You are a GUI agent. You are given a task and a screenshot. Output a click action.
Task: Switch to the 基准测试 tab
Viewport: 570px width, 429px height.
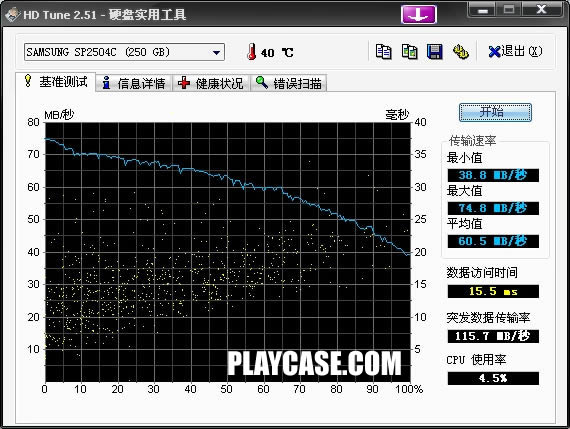coord(56,82)
